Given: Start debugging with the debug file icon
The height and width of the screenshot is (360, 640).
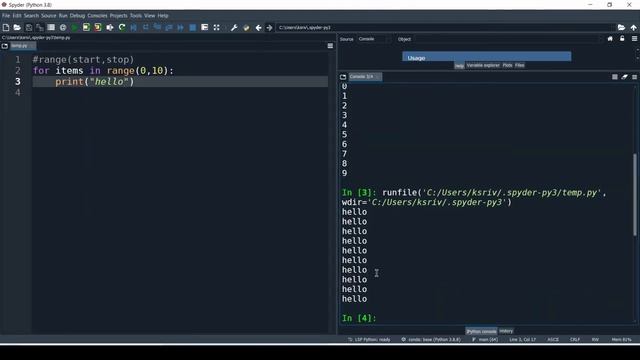Looking at the screenshot, I should click(133, 27).
